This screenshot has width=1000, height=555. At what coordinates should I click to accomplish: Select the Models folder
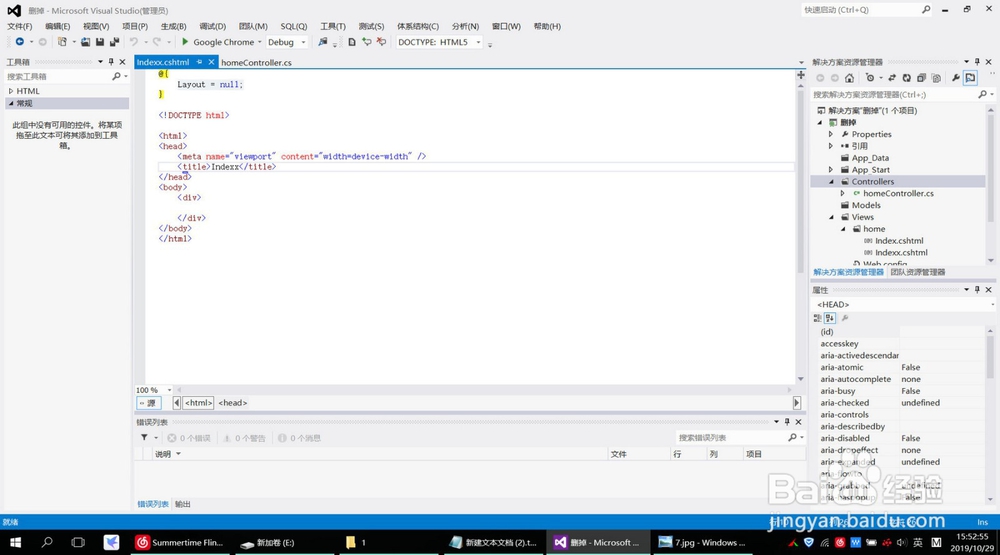866,205
